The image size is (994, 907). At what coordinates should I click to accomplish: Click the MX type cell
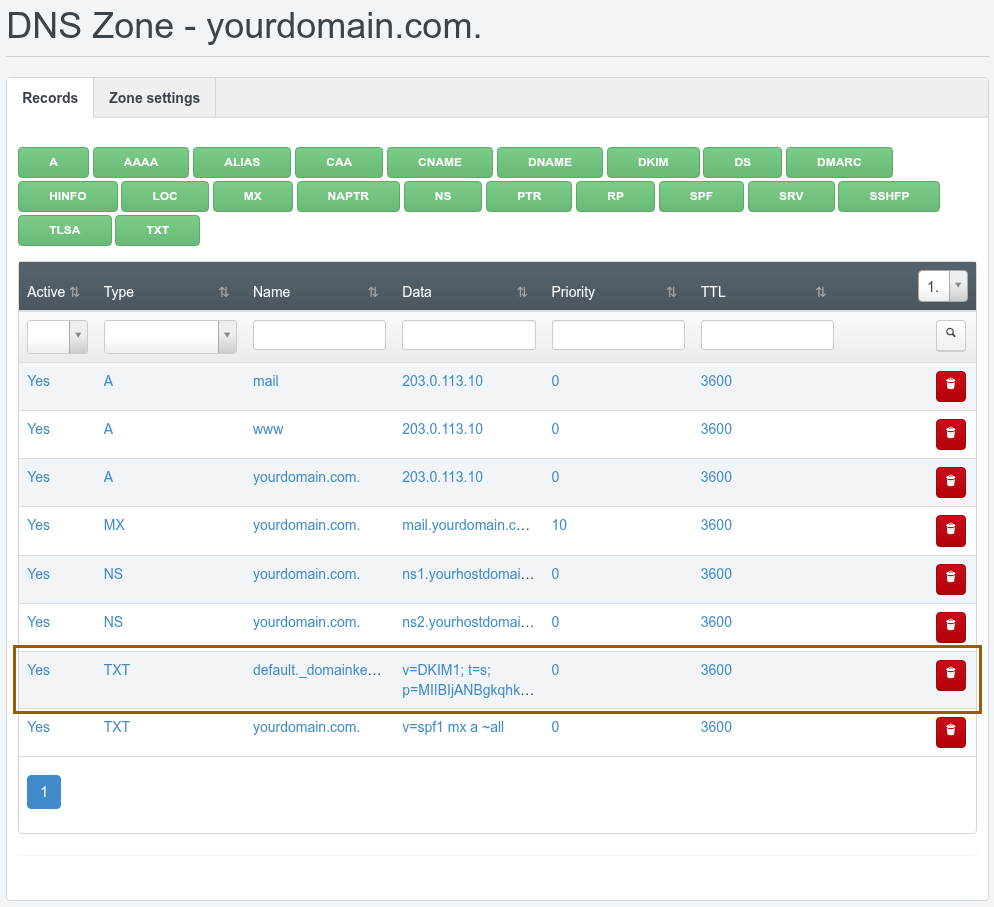(114, 525)
